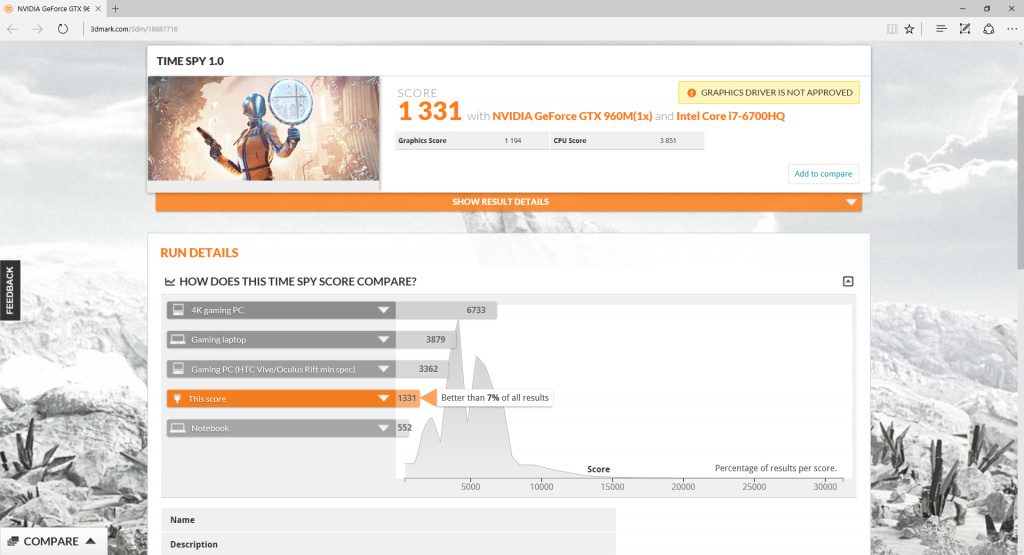The height and width of the screenshot is (555, 1024).
Task: Expand the Notebook dropdown arrow
Action: click(x=383, y=428)
